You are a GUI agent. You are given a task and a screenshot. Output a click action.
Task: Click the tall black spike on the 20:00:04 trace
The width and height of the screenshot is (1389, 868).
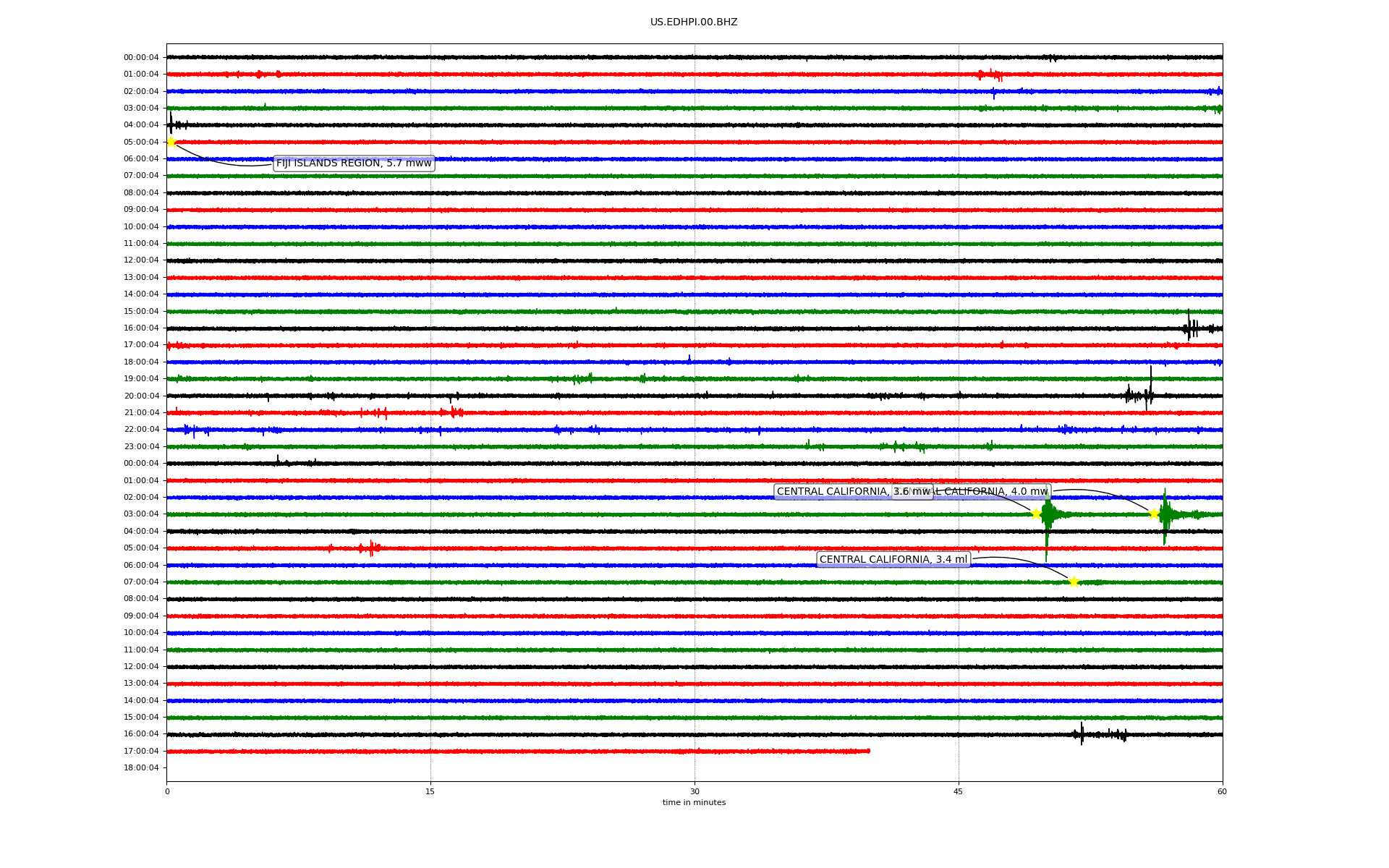pos(1150,383)
